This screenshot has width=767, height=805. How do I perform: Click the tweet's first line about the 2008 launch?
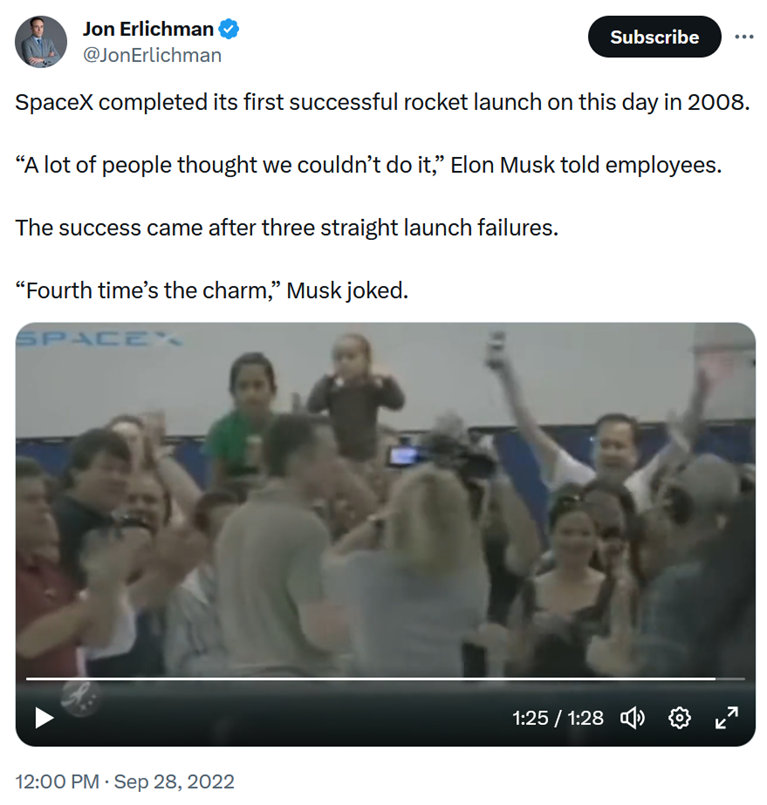coord(382,103)
